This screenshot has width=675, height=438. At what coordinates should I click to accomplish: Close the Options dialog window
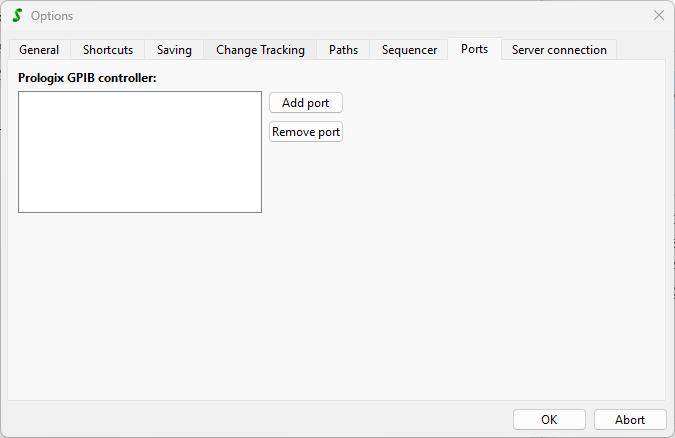click(658, 15)
